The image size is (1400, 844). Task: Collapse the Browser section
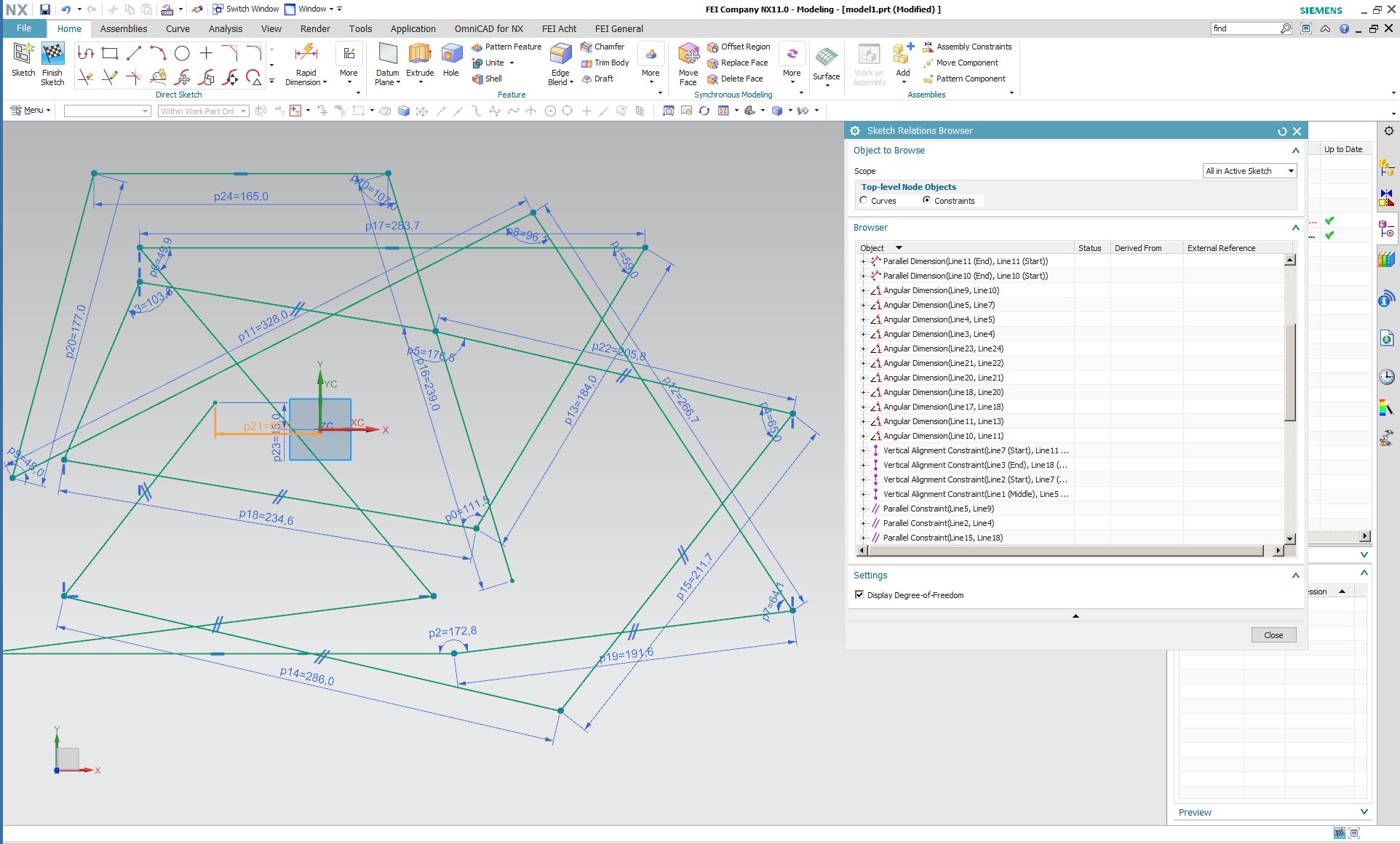(1295, 228)
